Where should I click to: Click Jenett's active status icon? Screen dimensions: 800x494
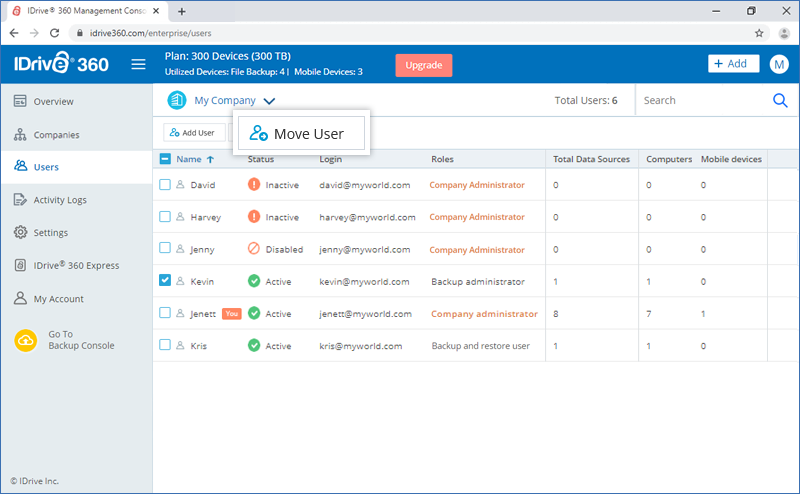254,313
